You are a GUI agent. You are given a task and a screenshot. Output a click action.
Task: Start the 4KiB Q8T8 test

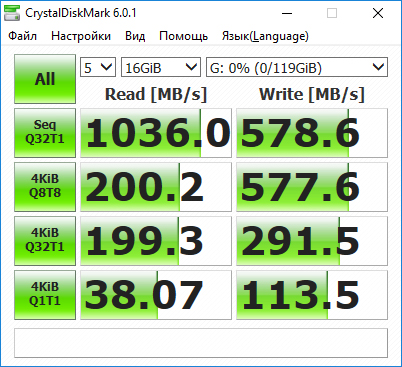(45, 187)
